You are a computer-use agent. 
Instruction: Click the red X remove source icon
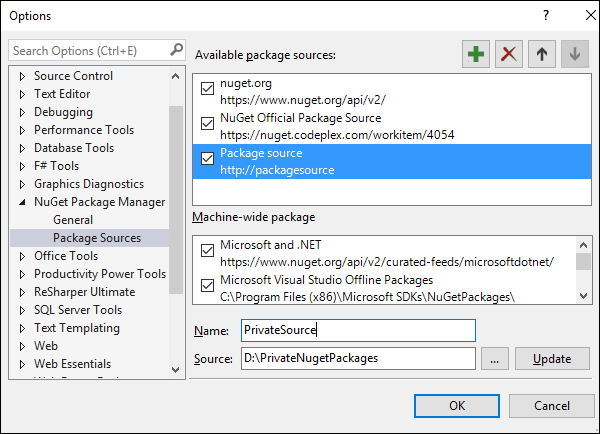[509, 54]
